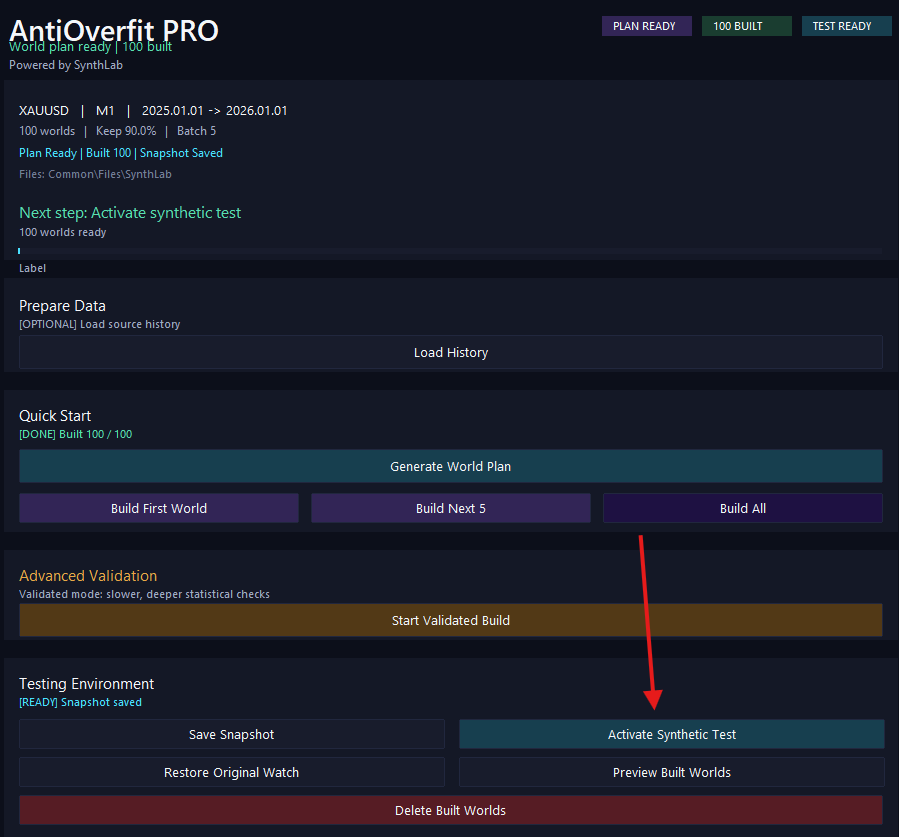Click the Powered by SynthLab text

(x=66, y=65)
